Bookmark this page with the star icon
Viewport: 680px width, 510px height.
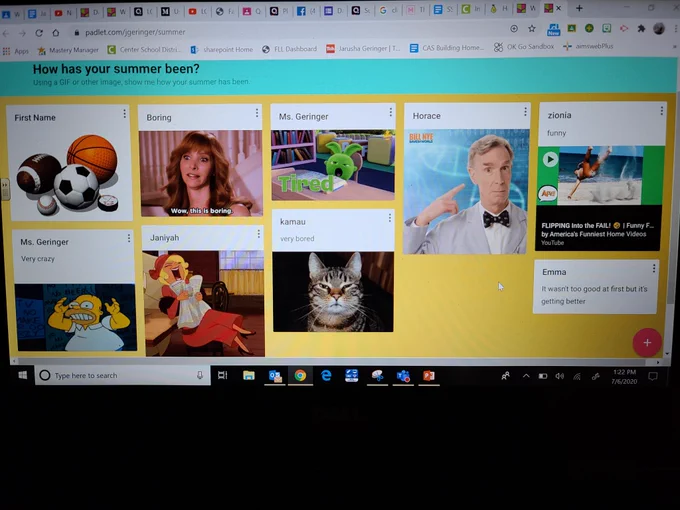coord(532,29)
